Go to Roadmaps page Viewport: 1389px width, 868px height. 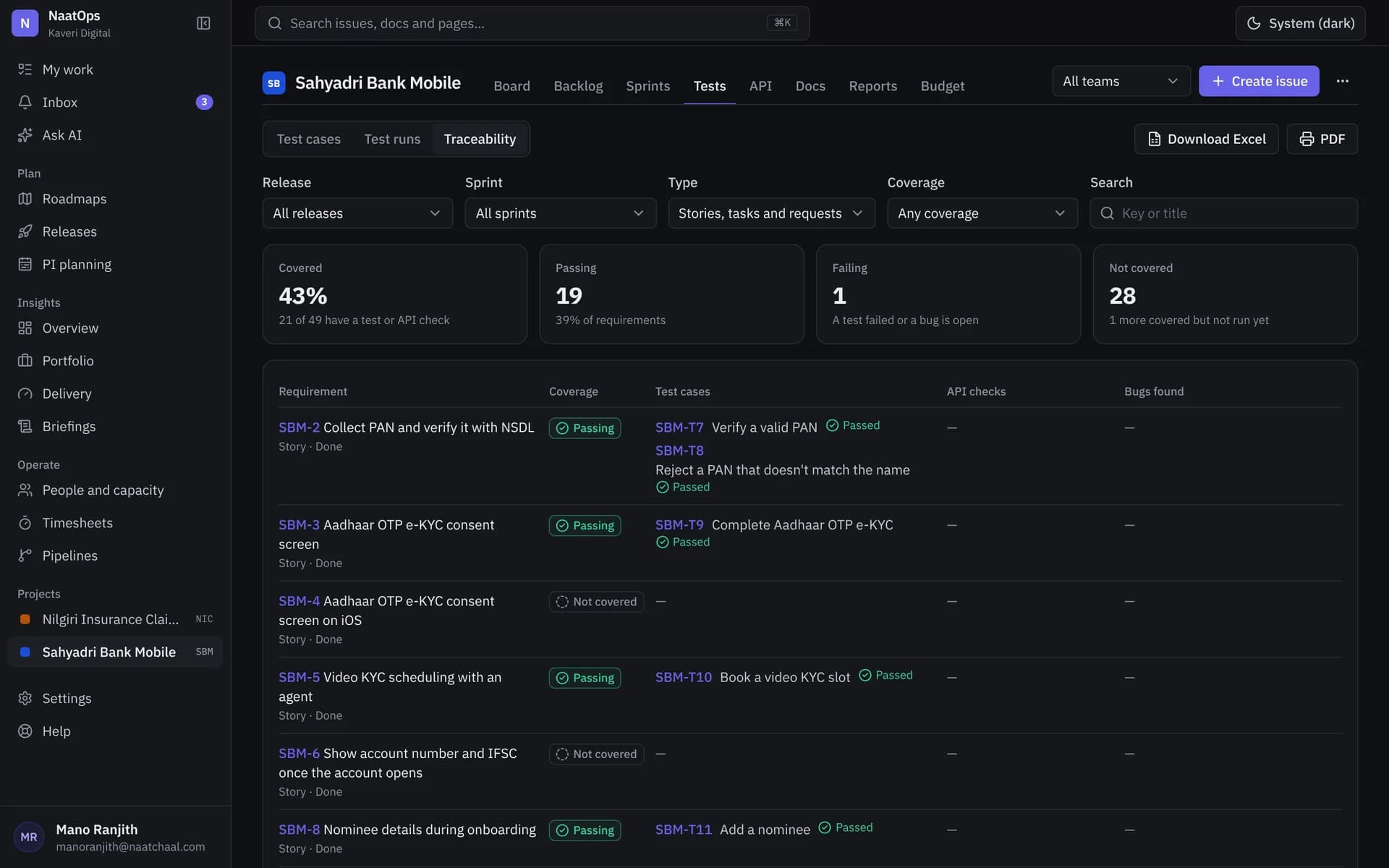coord(116,198)
